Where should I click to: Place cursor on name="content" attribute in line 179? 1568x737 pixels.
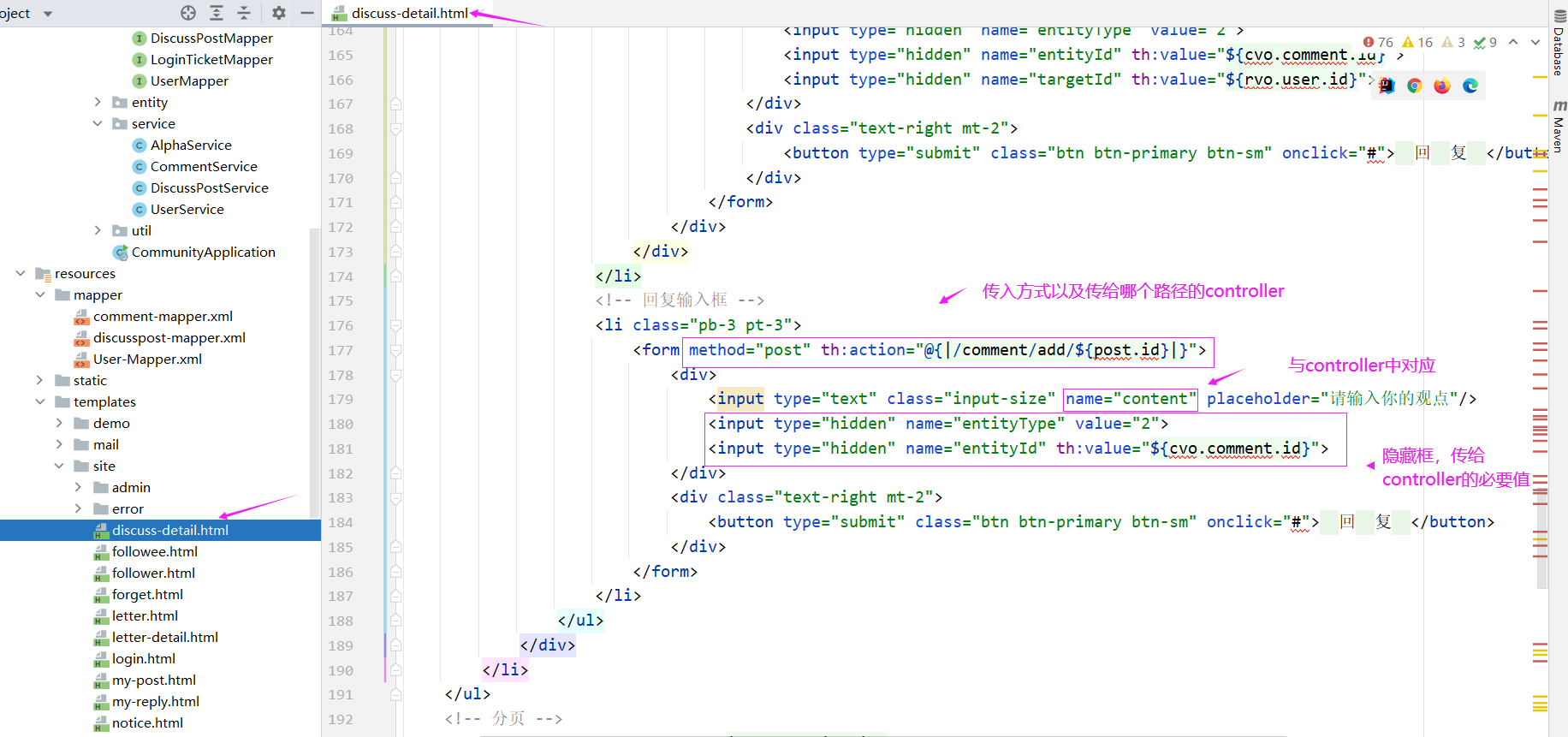[x=1131, y=399]
